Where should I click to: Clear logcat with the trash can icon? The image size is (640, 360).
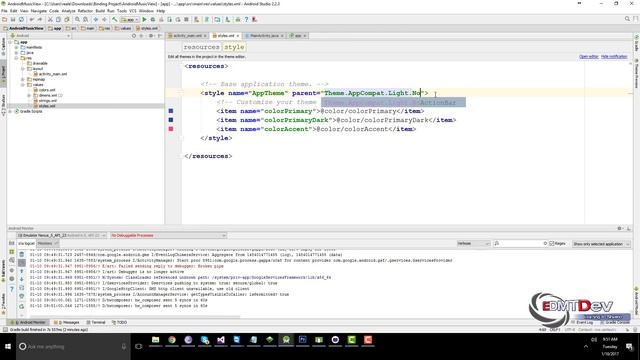pos(22,254)
